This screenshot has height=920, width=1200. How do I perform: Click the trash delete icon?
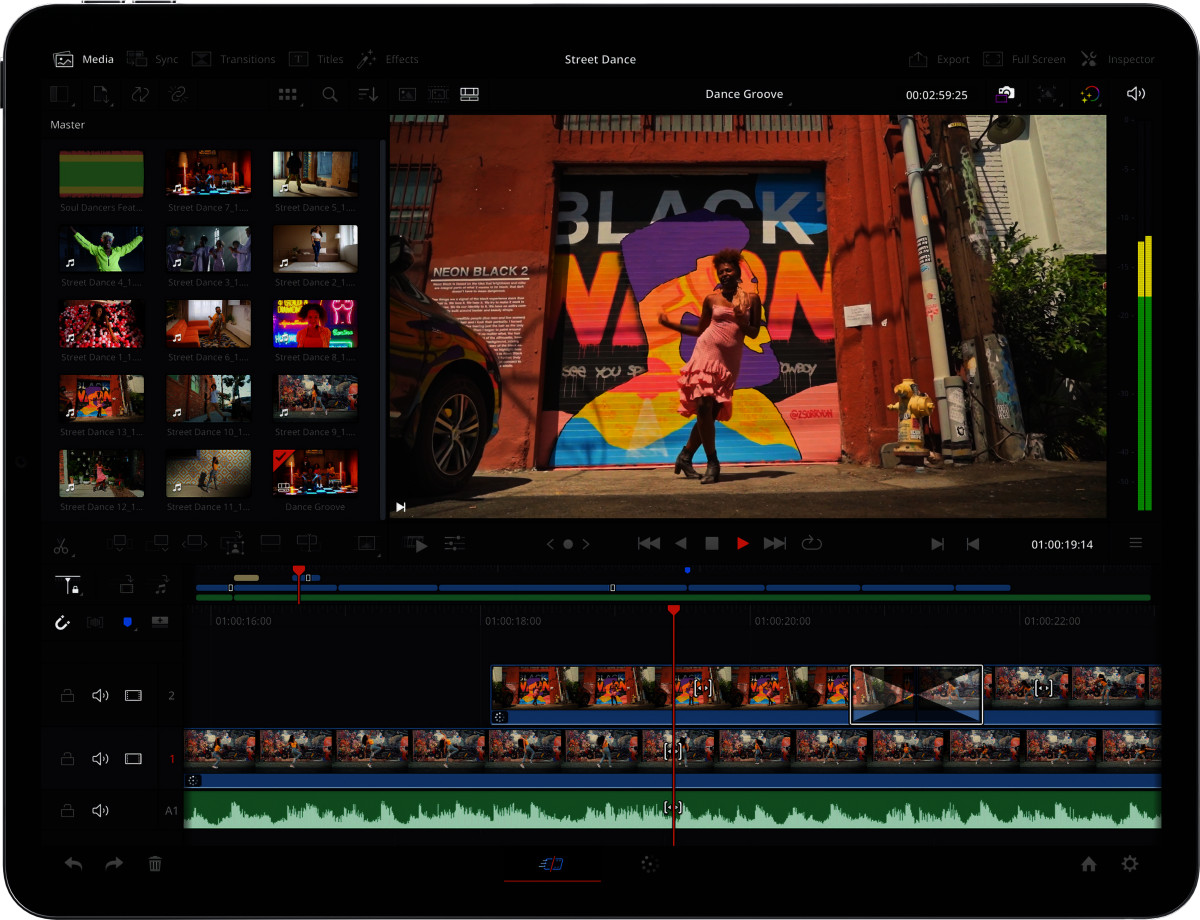pyautogui.click(x=155, y=864)
